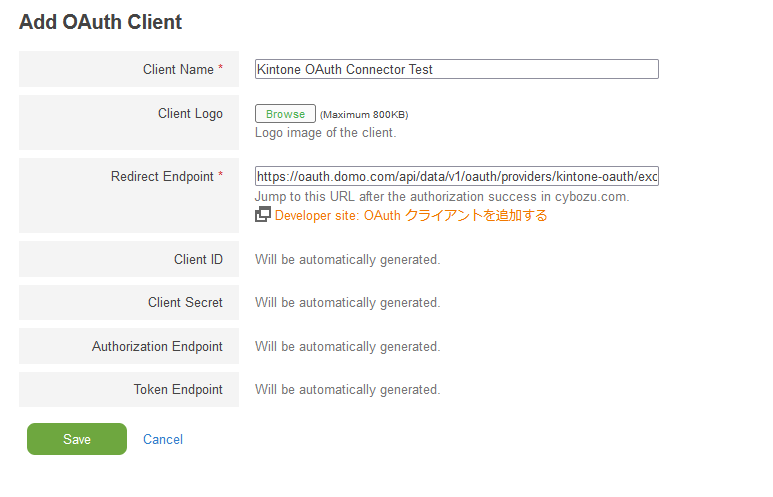Click the 'Client Name' label

(178, 70)
